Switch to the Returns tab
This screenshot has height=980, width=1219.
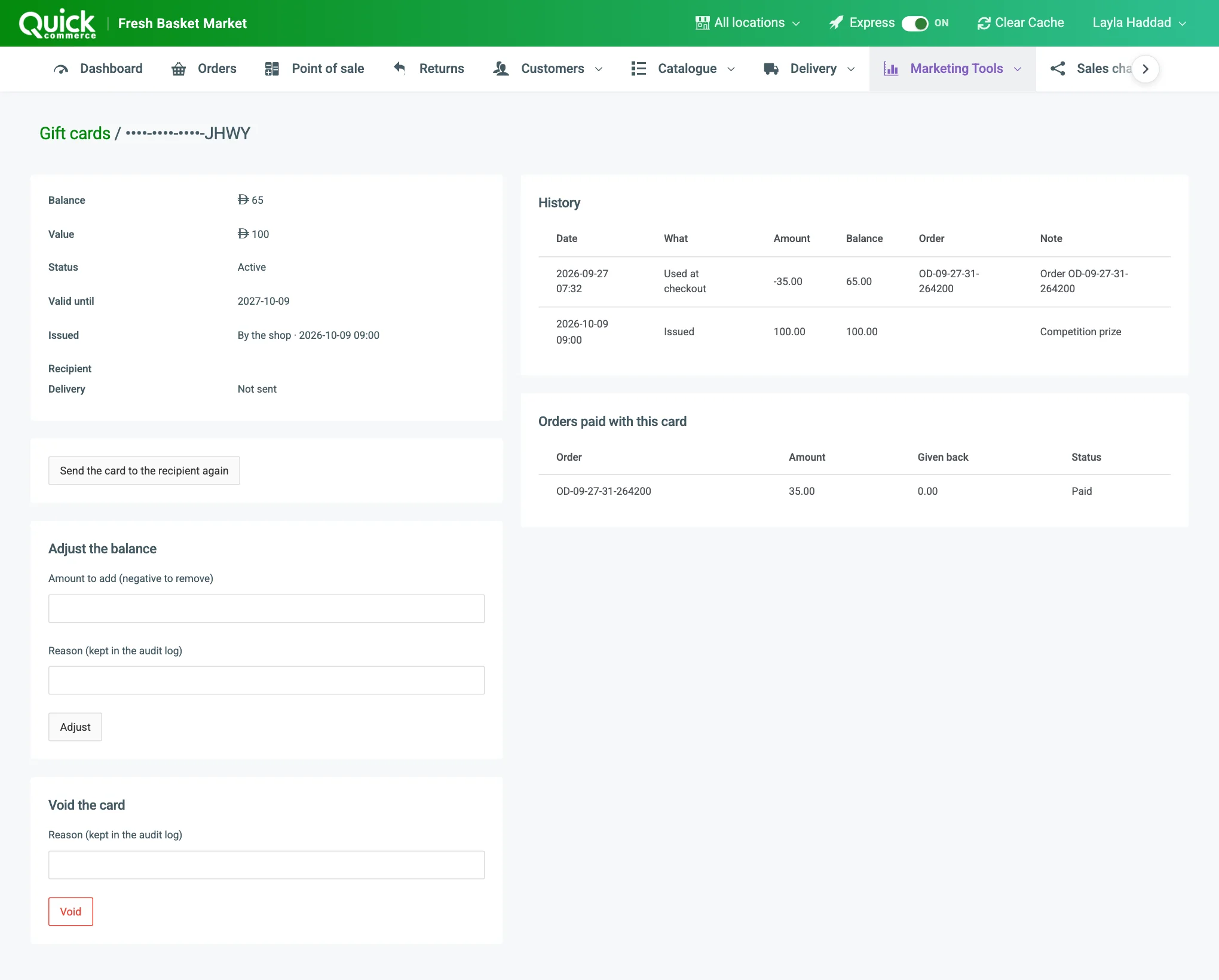(x=428, y=69)
